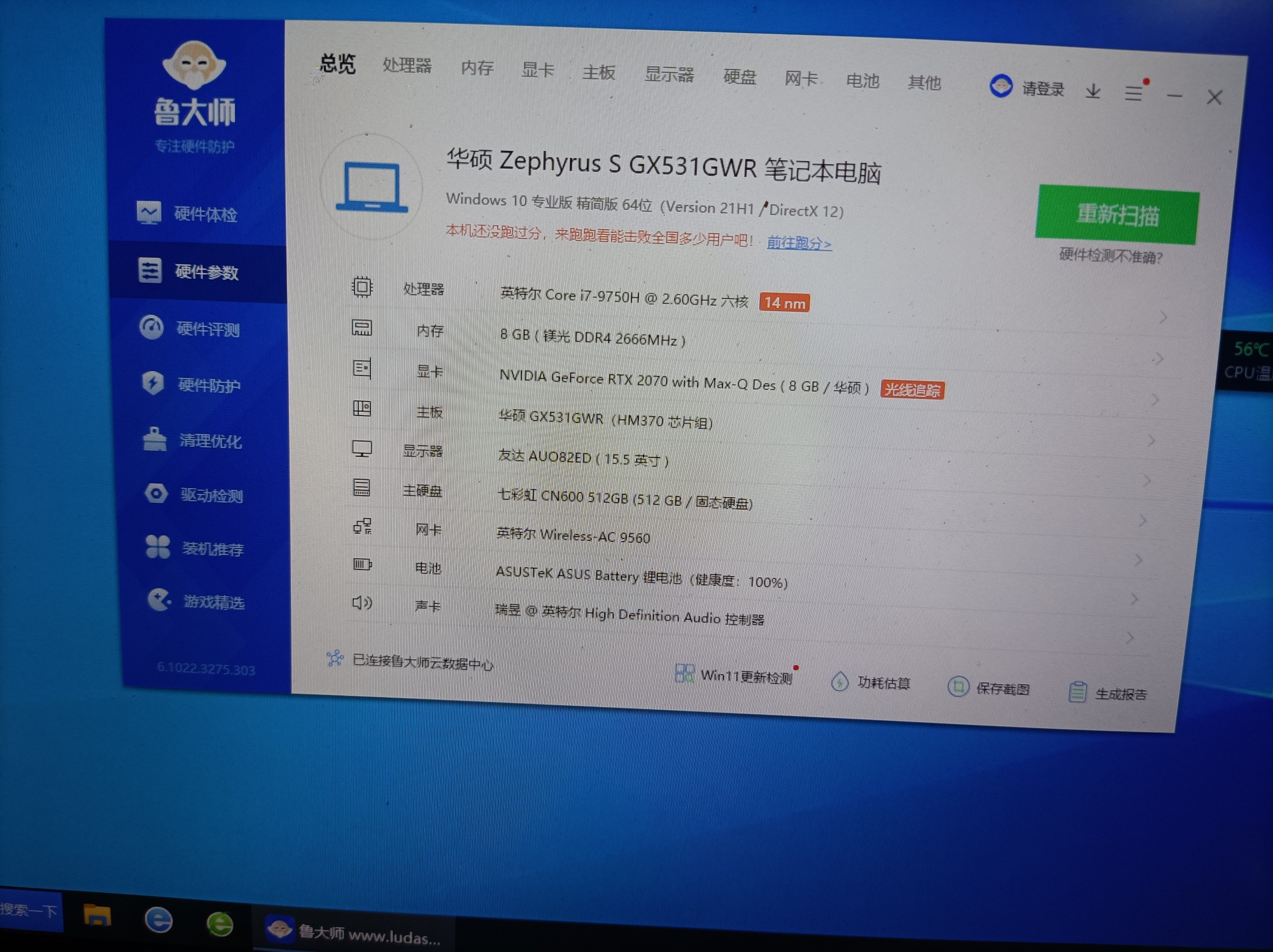Follow the 前往跑分 link

(x=799, y=242)
